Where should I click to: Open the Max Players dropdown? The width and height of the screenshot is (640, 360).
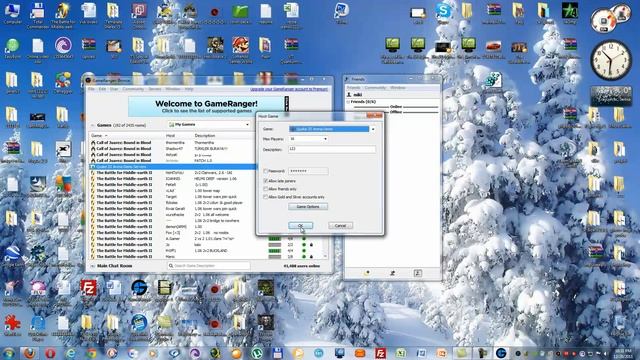pos(308,139)
